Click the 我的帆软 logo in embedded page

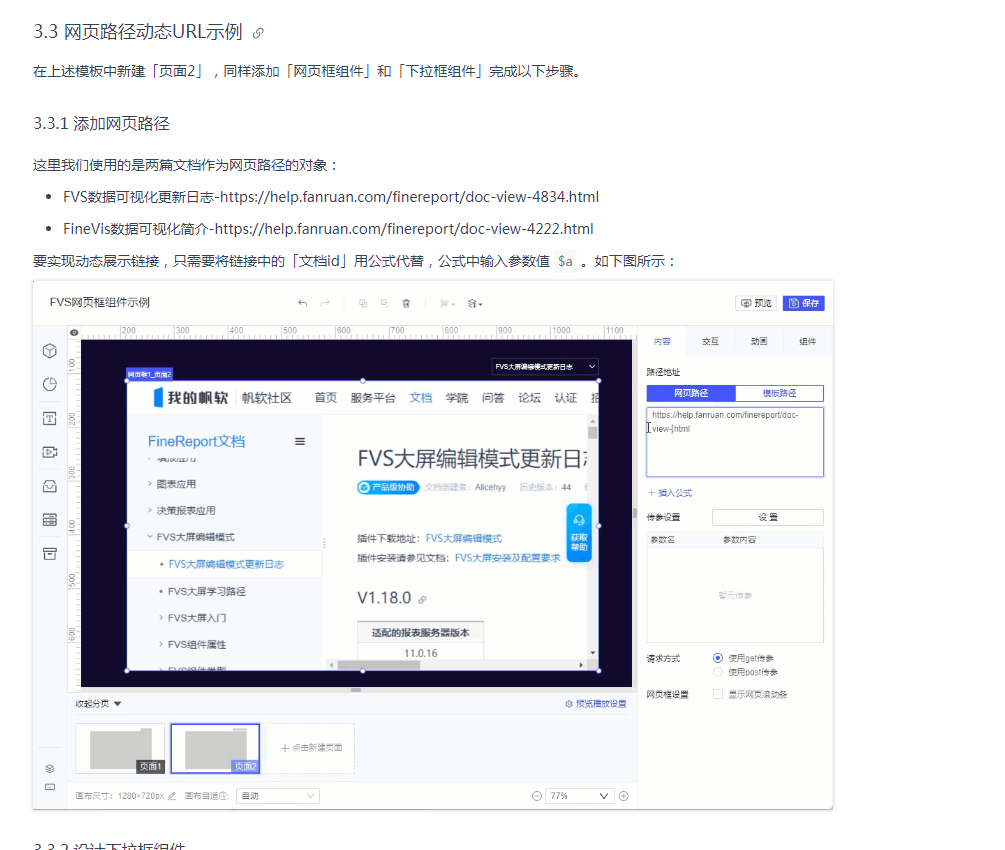point(191,398)
